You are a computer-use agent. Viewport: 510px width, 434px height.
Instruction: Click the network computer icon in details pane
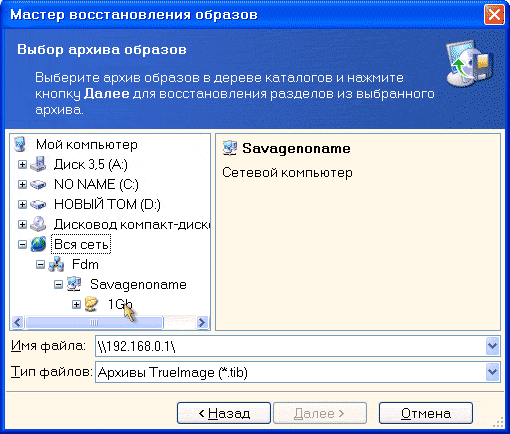[x=230, y=148]
